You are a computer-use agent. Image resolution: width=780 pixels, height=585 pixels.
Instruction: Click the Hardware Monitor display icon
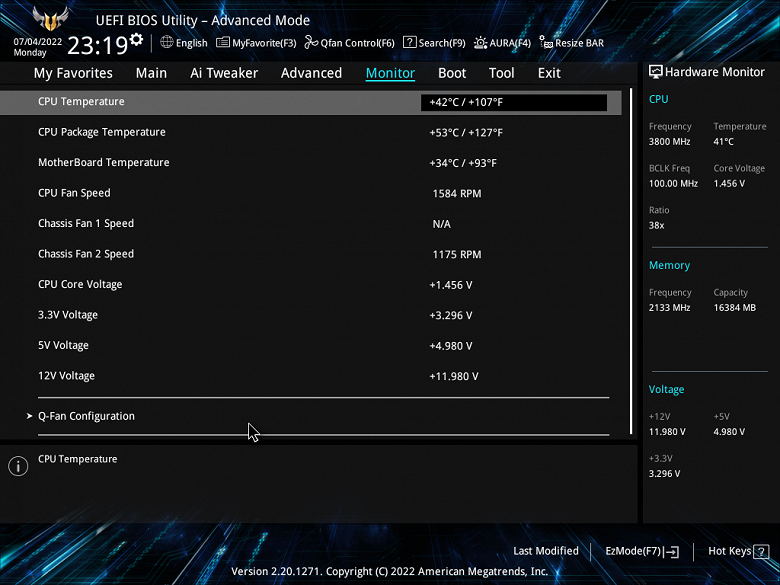coord(656,72)
